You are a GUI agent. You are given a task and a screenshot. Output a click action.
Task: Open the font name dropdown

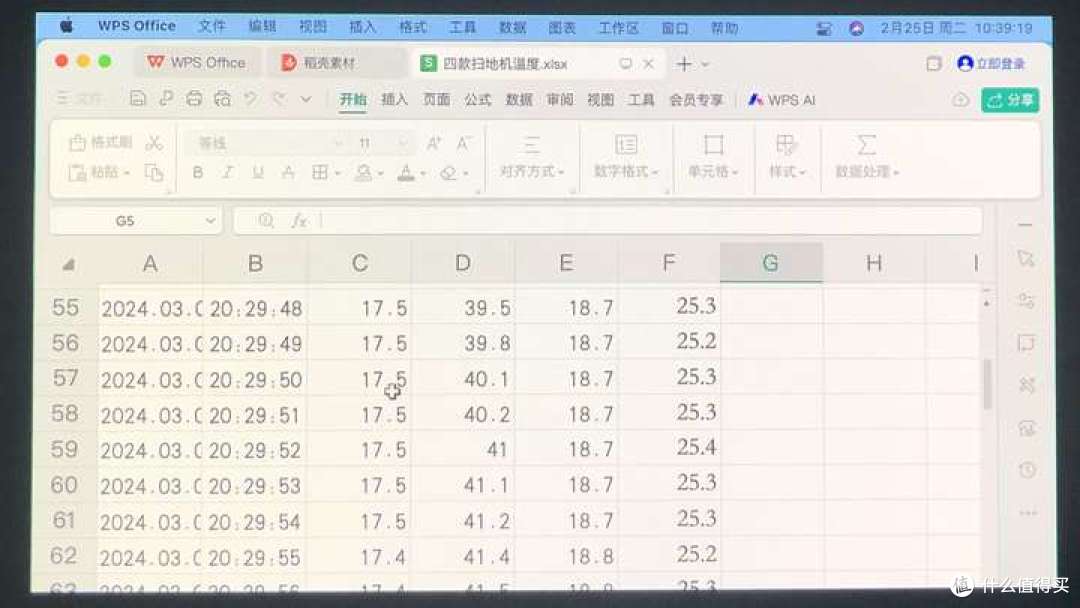[338, 143]
